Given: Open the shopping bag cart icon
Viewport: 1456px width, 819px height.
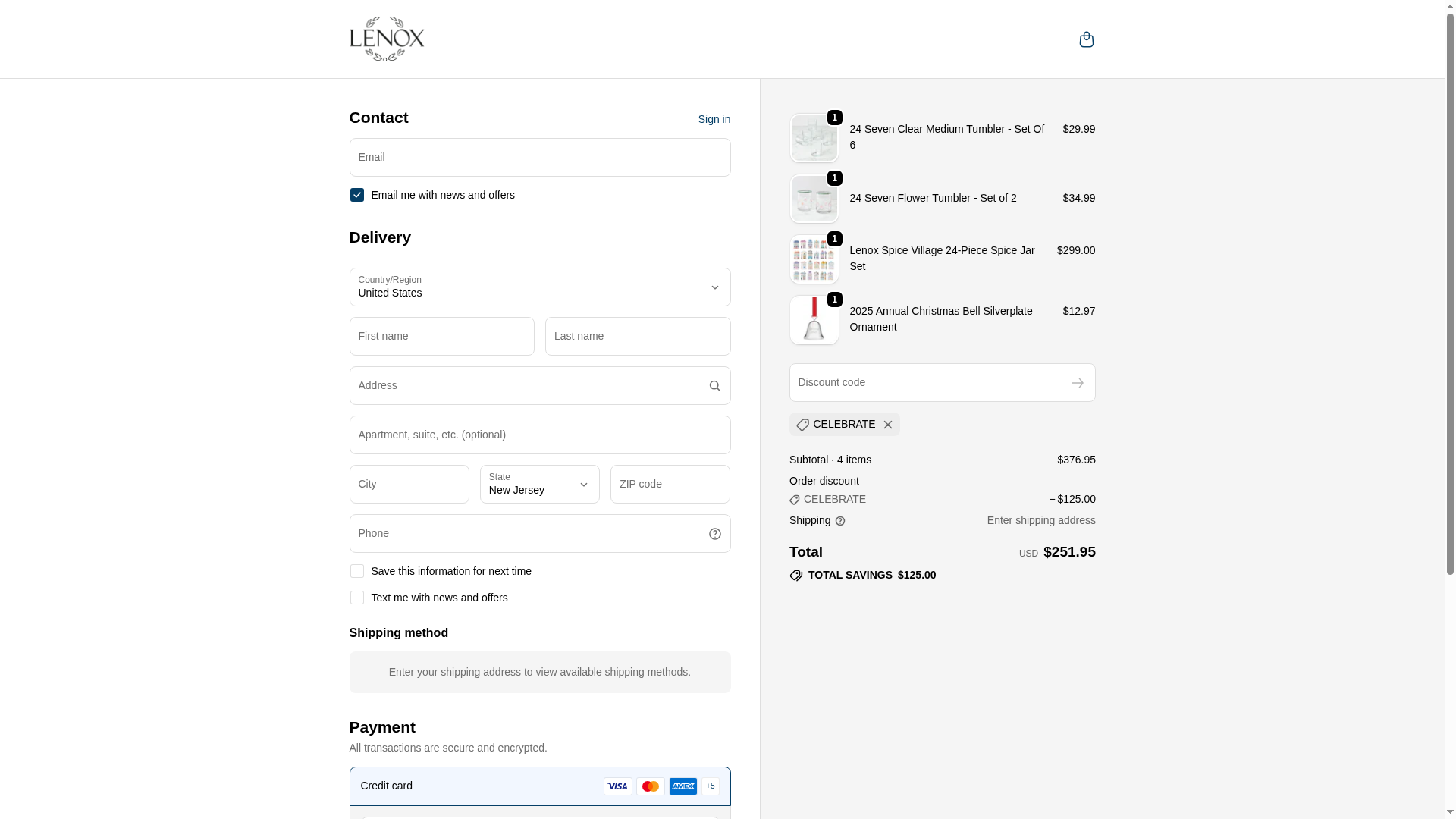Looking at the screenshot, I should [1086, 39].
